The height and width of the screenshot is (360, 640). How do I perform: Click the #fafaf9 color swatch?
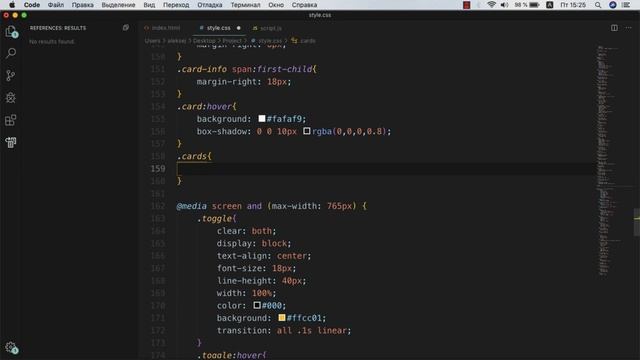(262, 118)
